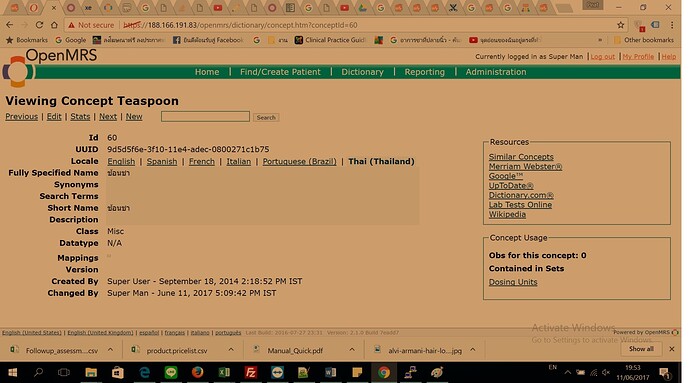Expand options for product.pricelist.csv download
690x383 pixels.
coord(231,350)
